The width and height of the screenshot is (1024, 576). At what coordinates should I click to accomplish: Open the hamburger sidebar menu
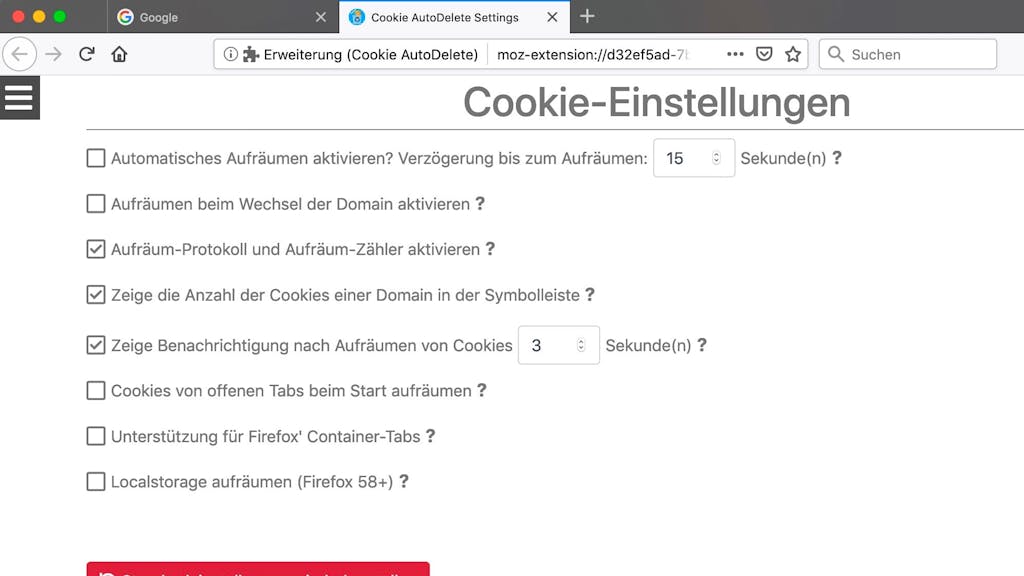click(20, 98)
